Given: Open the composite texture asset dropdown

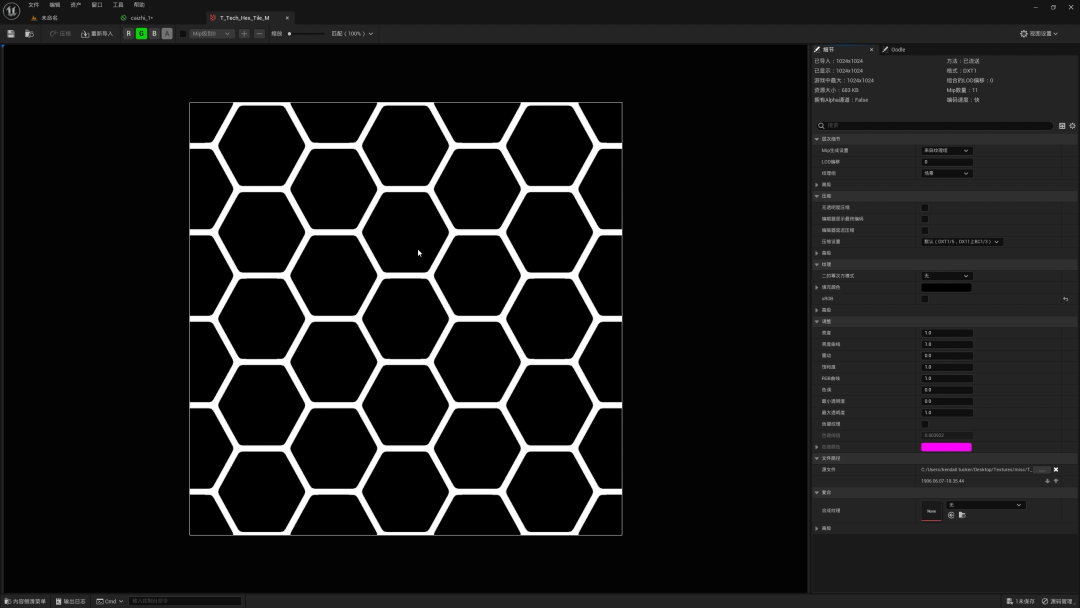Looking at the screenshot, I should (x=986, y=505).
